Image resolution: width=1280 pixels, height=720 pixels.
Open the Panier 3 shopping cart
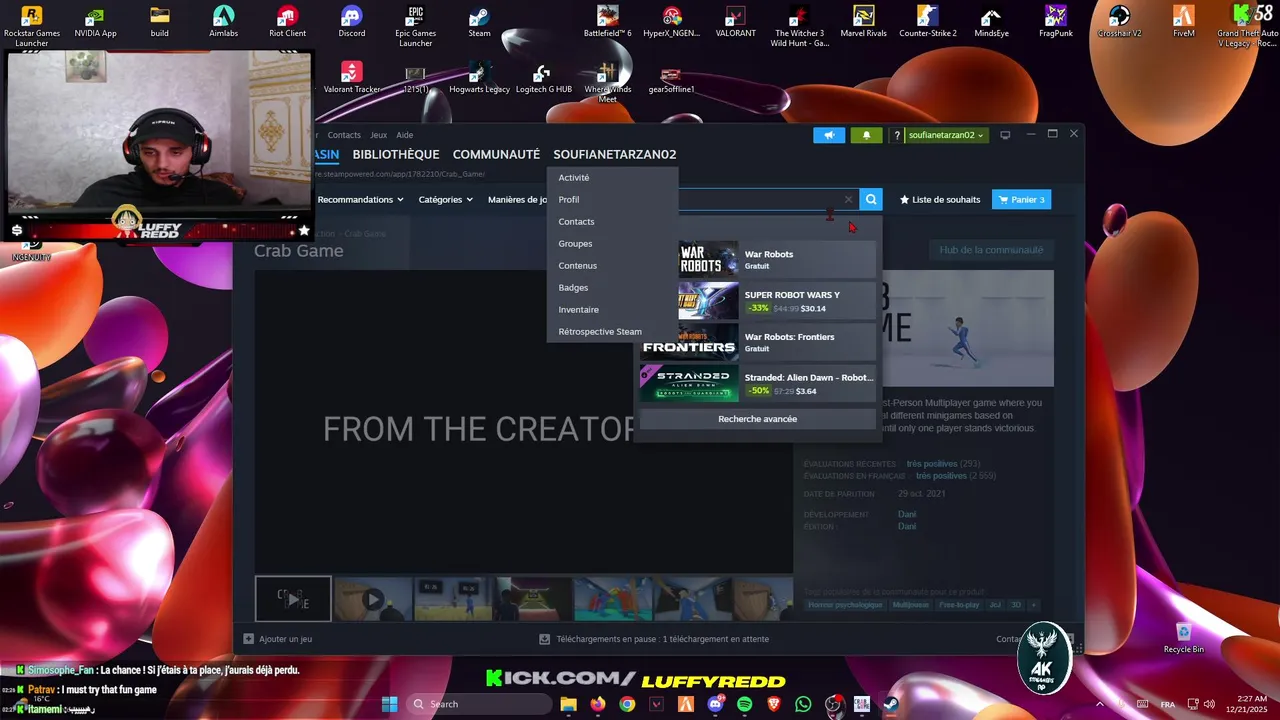1021,199
